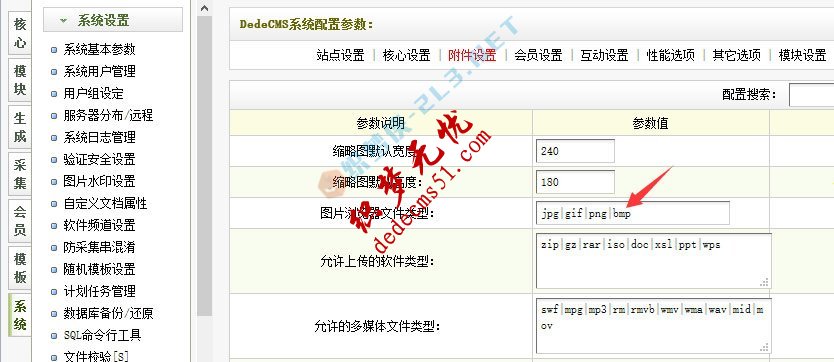Go to 用户组设定
This screenshot has height=362, width=834.
(x=93, y=94)
